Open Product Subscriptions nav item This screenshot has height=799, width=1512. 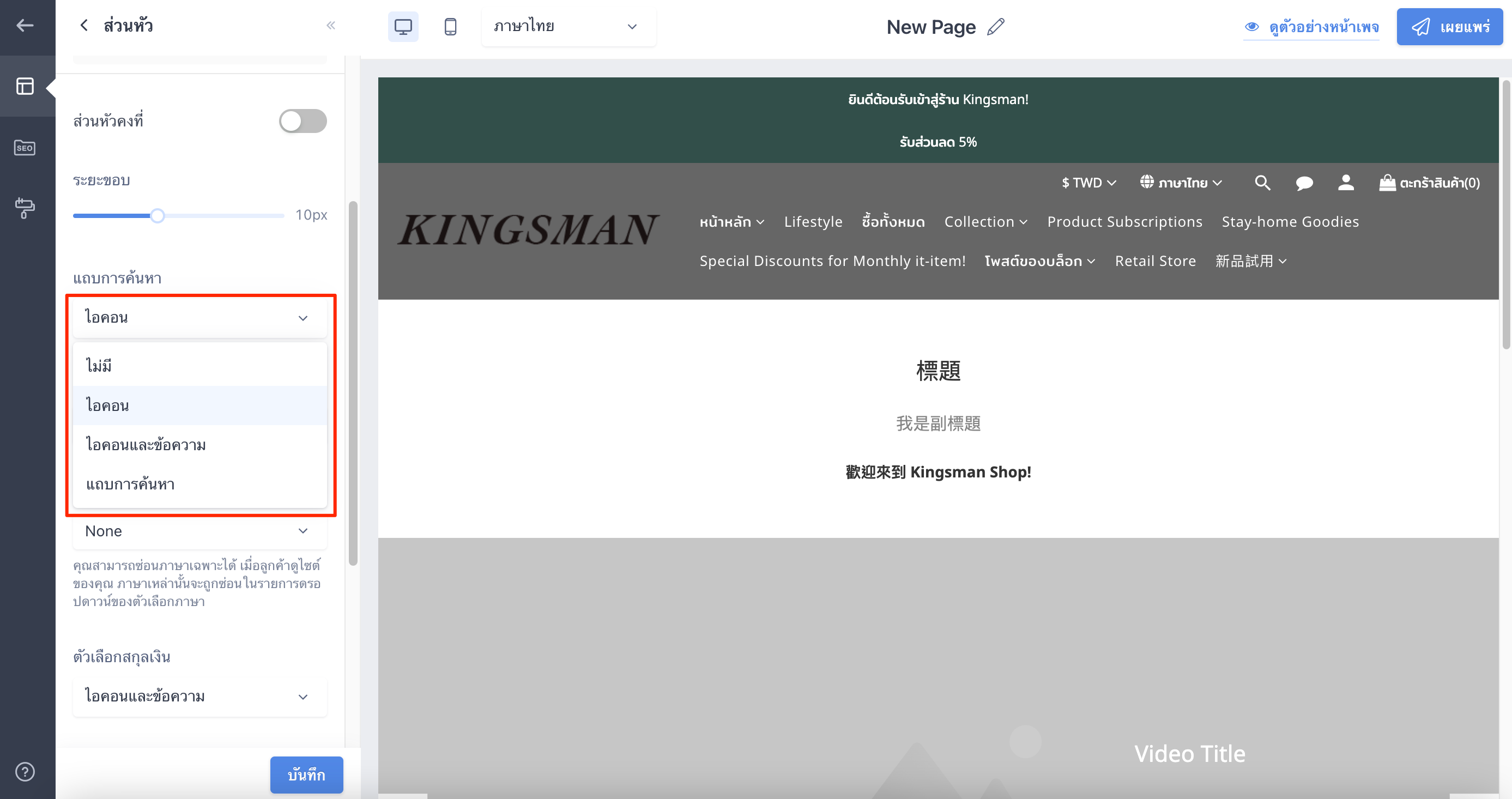coord(1124,222)
